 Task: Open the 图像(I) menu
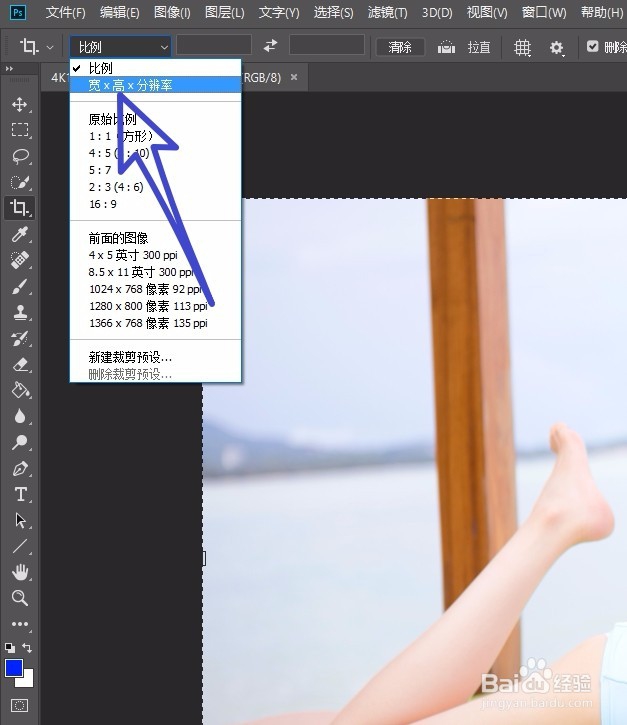tap(172, 12)
